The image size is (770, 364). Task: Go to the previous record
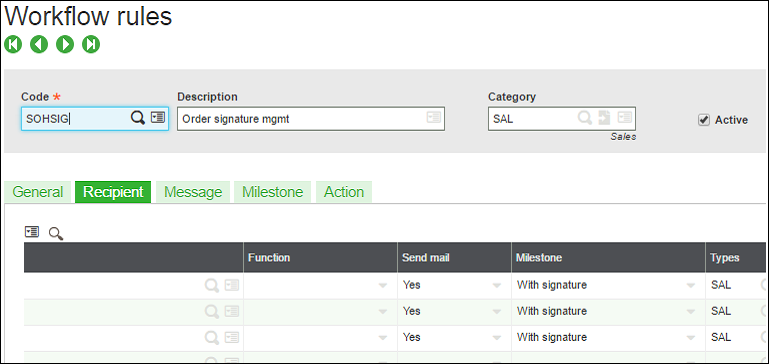click(39, 44)
